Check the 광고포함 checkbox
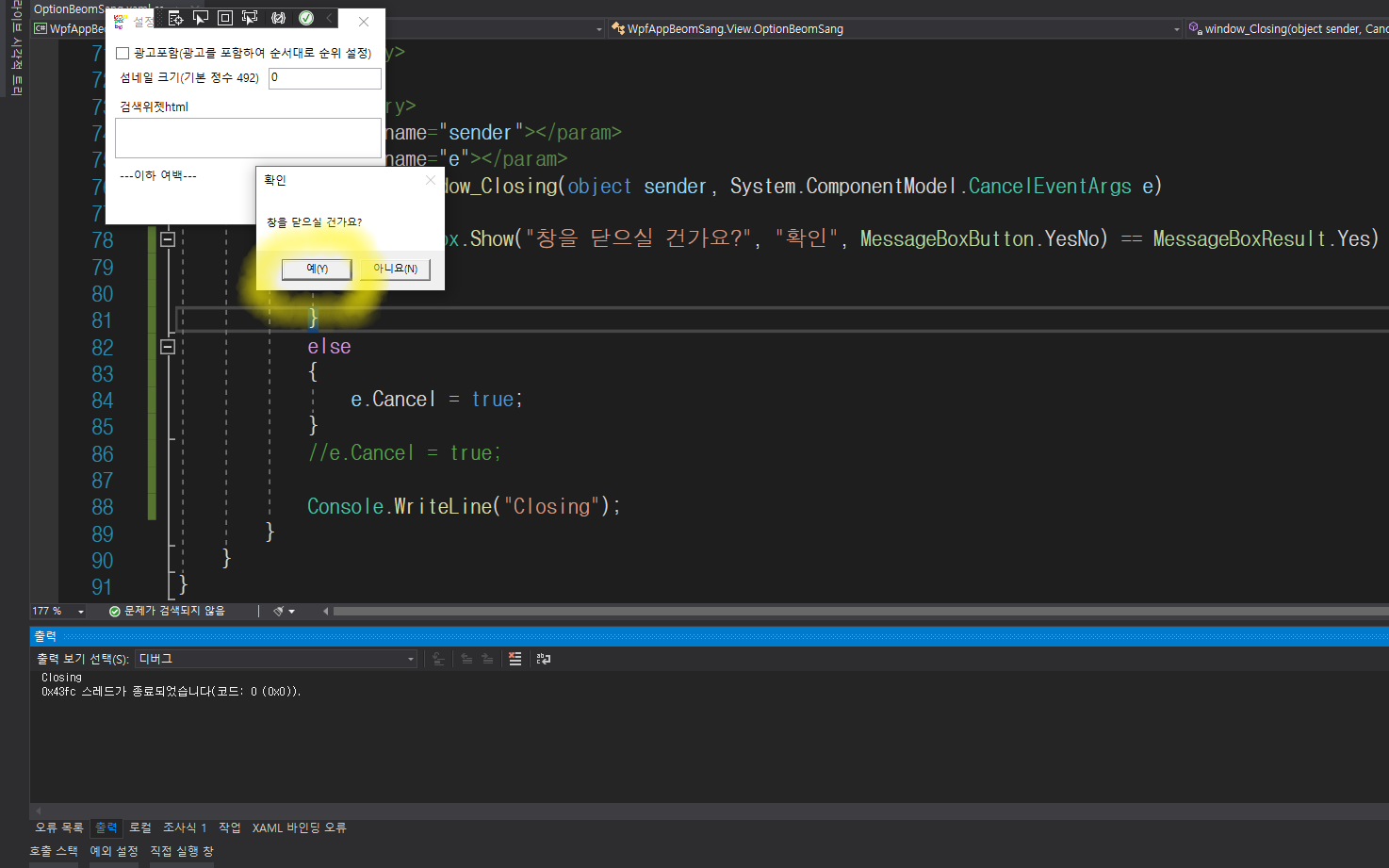The image size is (1389, 868). [x=123, y=54]
